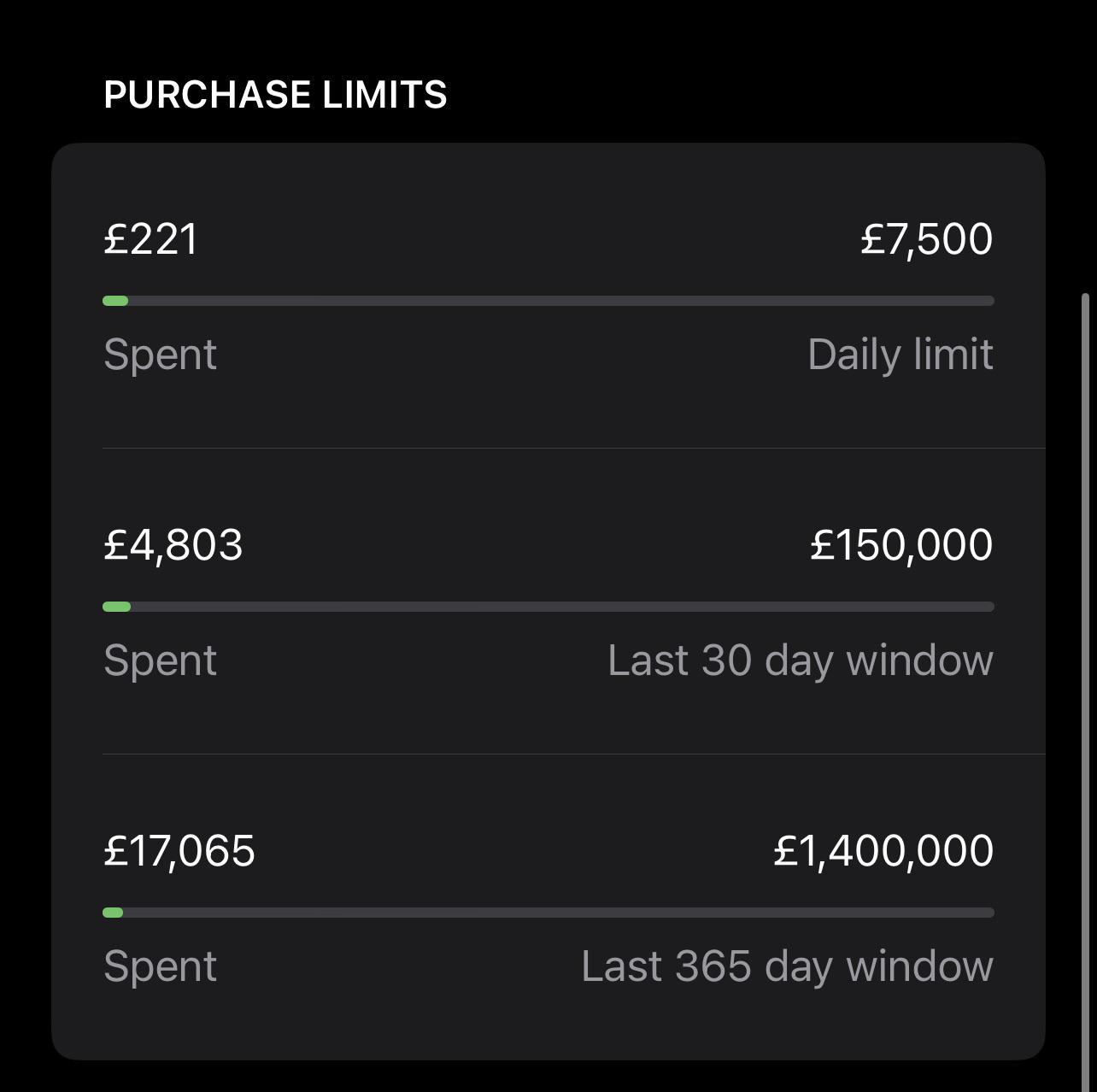Click the 365 day window progress bar

point(547,913)
